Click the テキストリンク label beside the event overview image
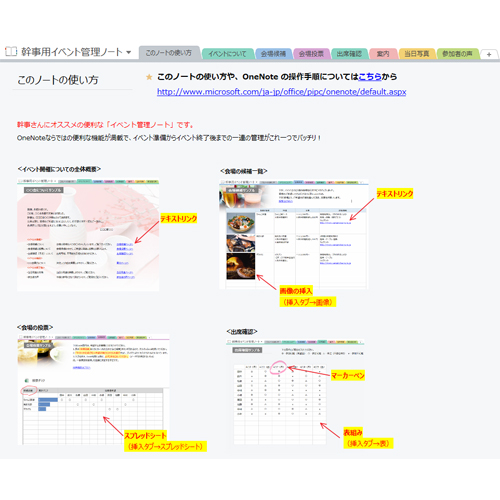The width and height of the screenshot is (500, 500). pos(179,219)
